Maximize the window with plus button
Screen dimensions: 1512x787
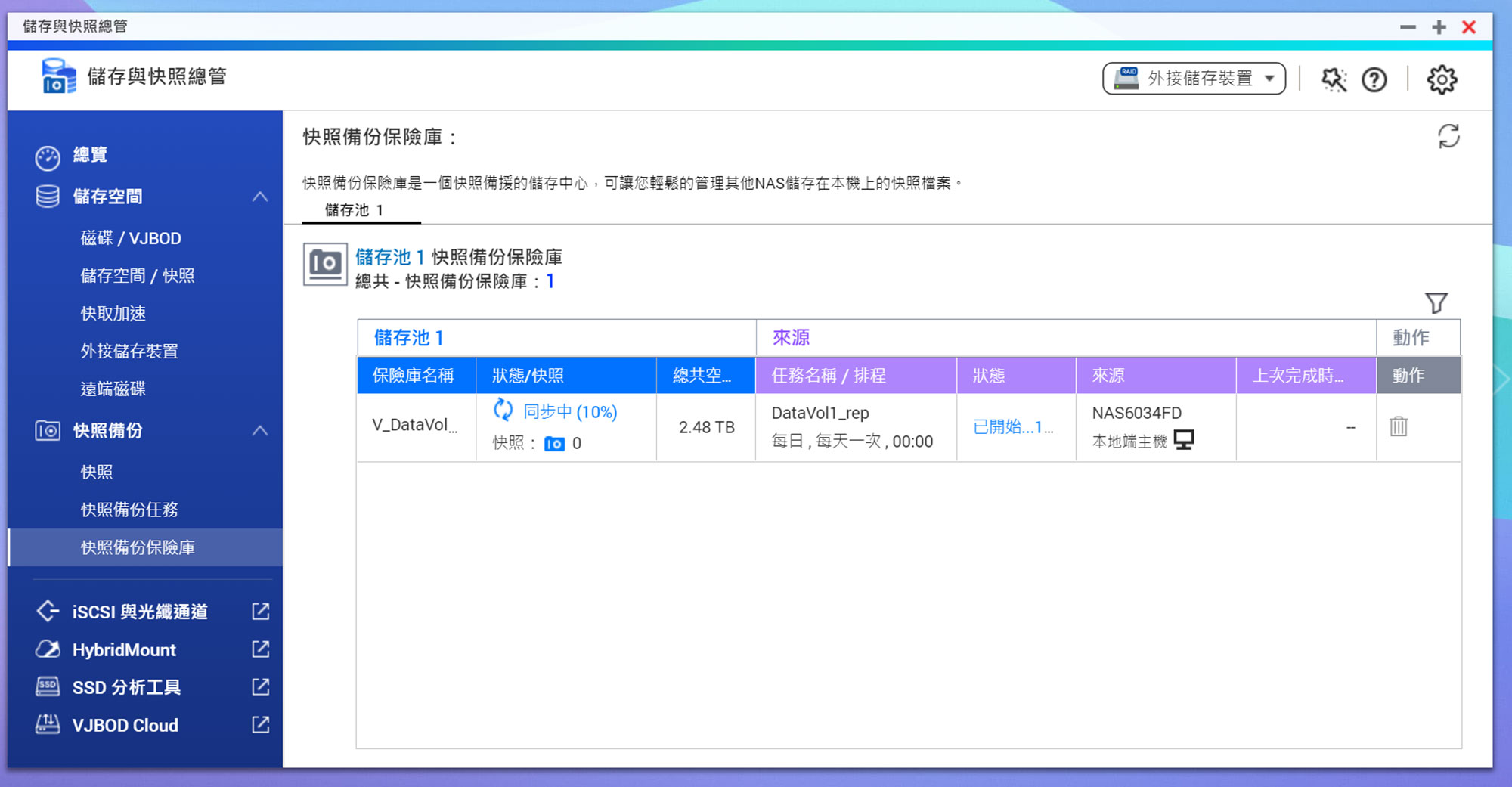[x=1439, y=27]
